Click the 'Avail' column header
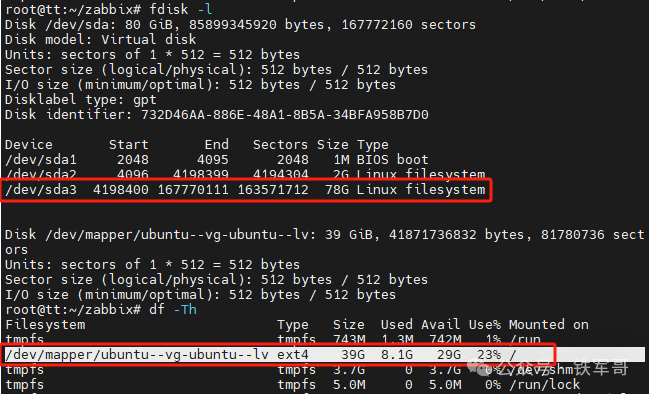 point(440,324)
